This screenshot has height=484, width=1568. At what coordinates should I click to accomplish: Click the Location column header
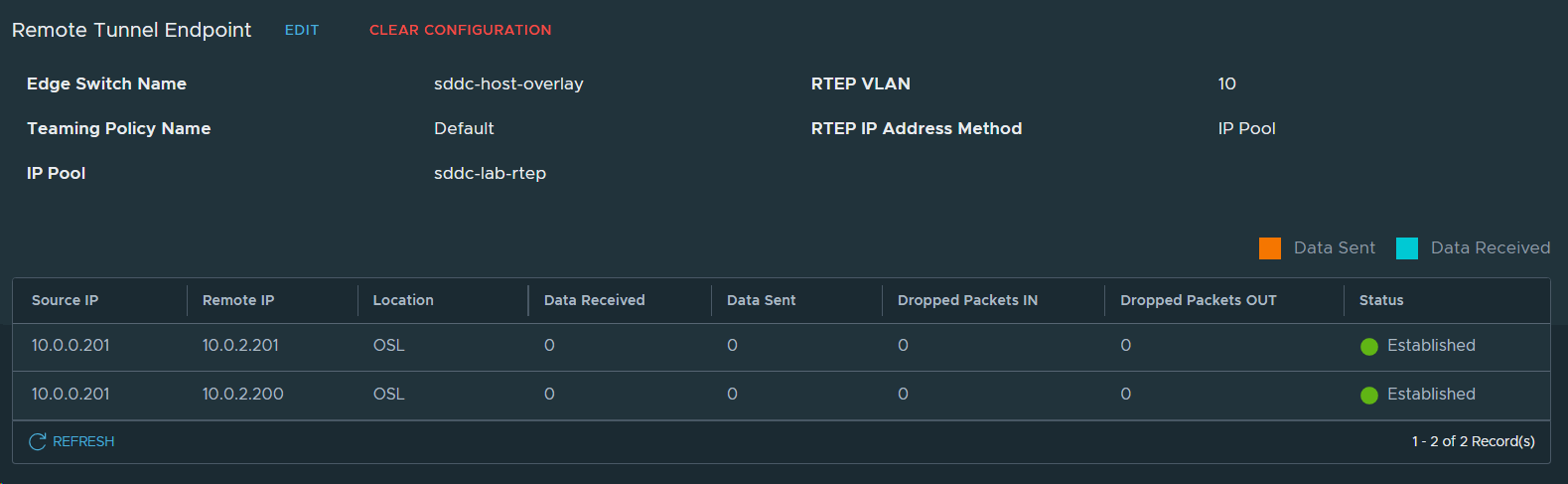(x=403, y=300)
